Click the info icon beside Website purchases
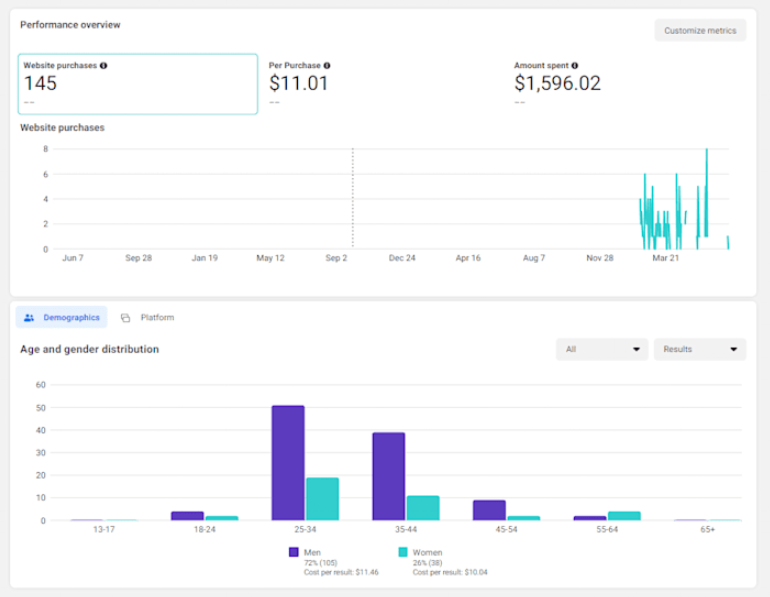The width and height of the screenshot is (770, 597). pyautogui.click(x=104, y=66)
